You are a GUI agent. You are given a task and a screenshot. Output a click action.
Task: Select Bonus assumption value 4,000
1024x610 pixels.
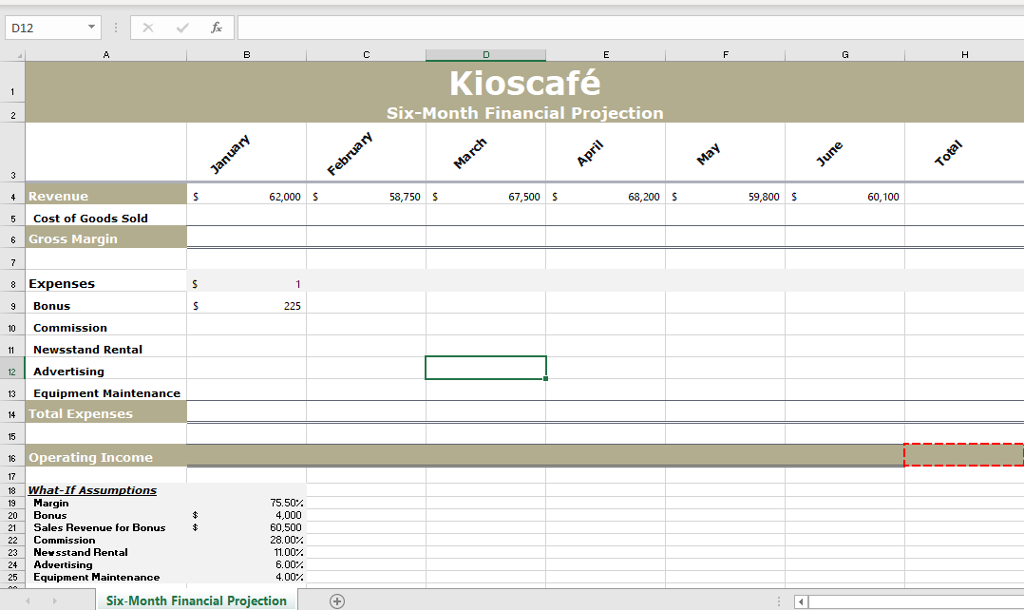246,515
